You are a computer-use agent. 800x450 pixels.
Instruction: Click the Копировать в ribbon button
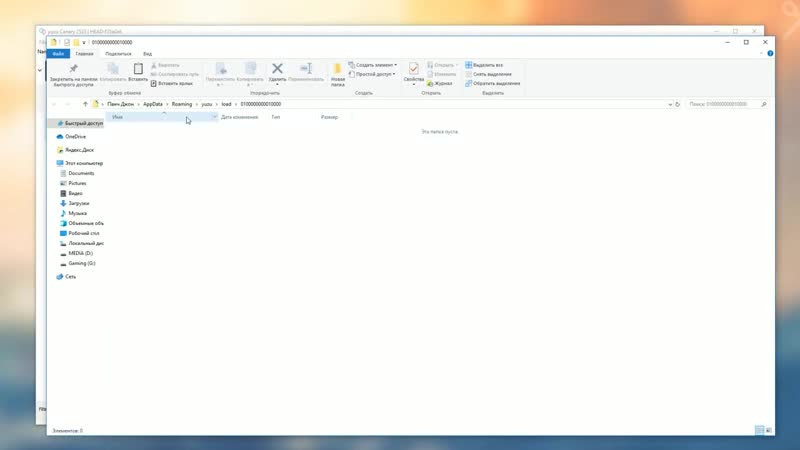[250, 74]
